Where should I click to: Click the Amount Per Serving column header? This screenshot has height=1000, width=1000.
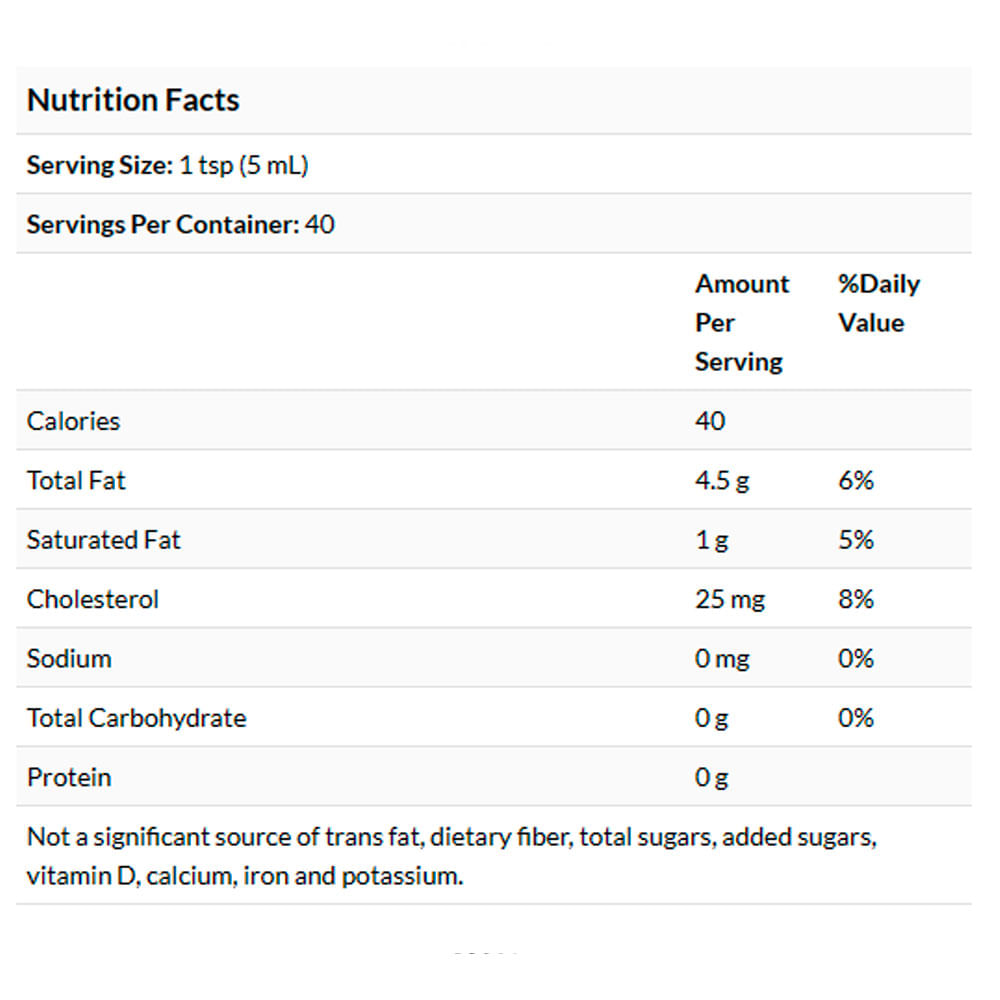pos(742,322)
